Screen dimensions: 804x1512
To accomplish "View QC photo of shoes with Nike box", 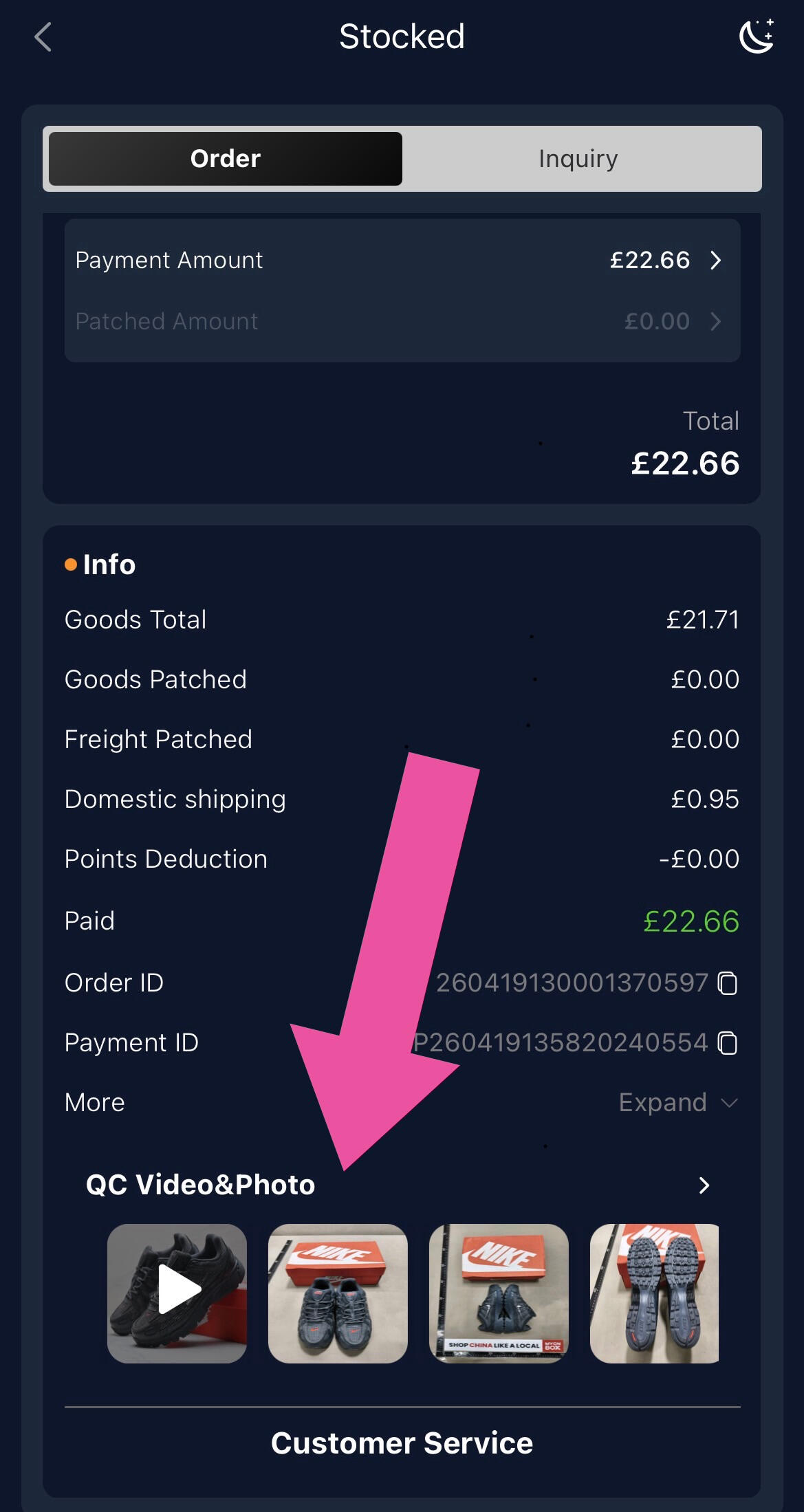I will (x=338, y=1293).
